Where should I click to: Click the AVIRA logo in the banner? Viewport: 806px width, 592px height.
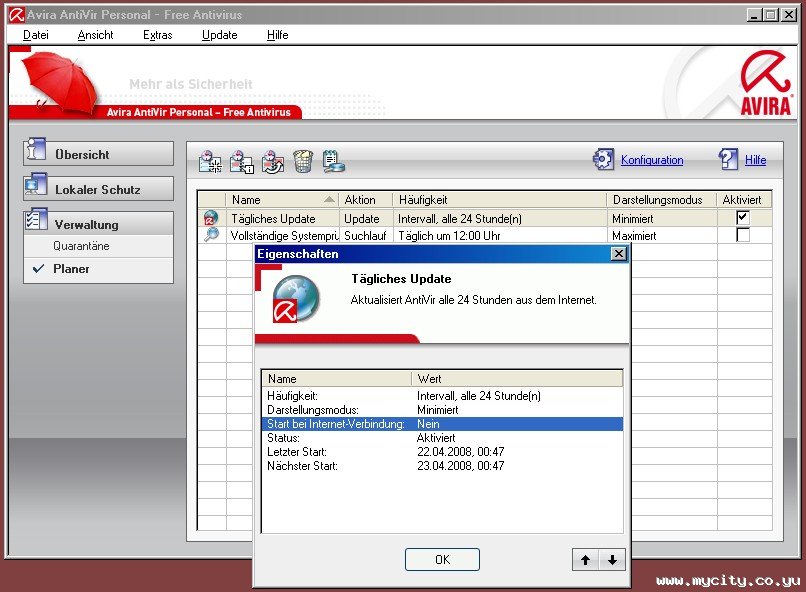765,83
